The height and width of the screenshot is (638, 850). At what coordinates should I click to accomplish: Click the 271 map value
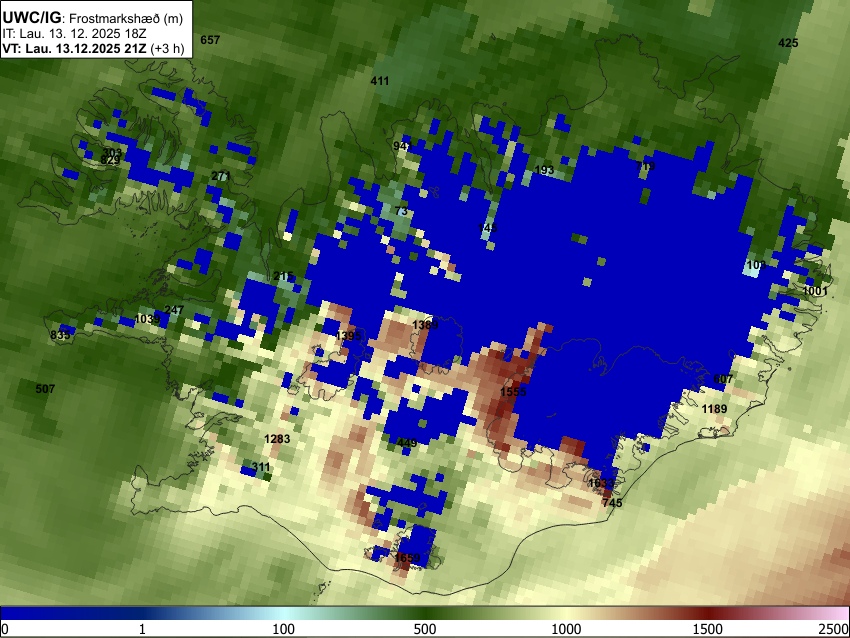click(x=221, y=176)
